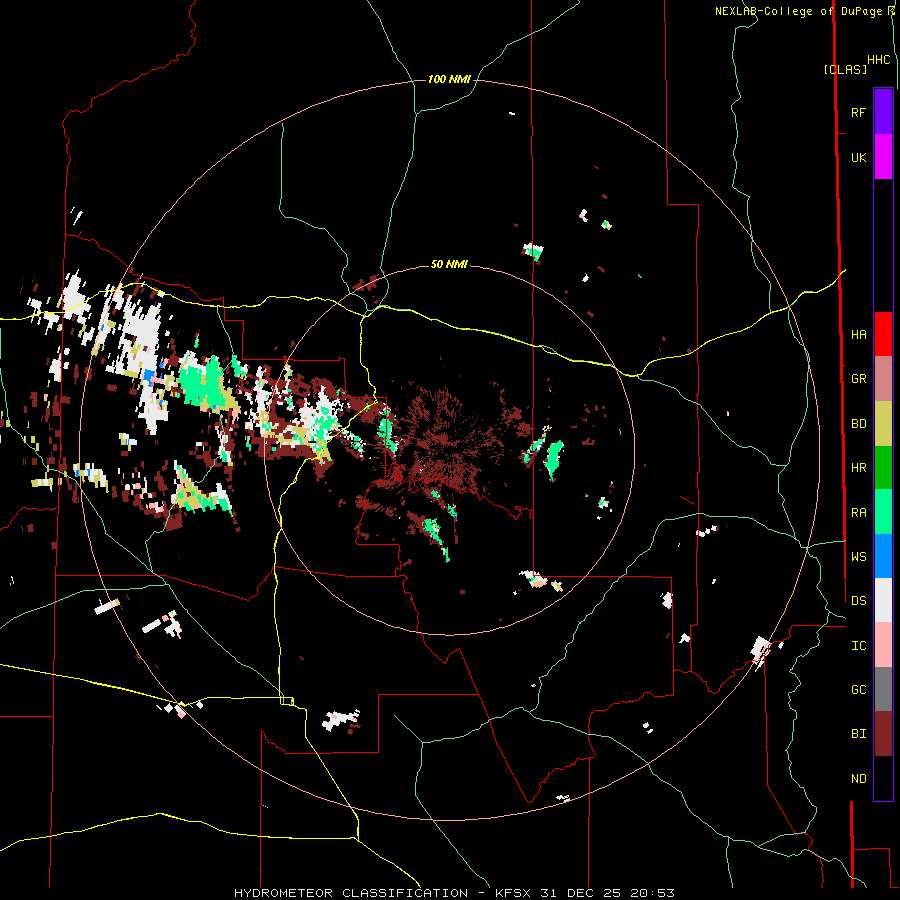Click the "ND" legend label

click(x=858, y=779)
